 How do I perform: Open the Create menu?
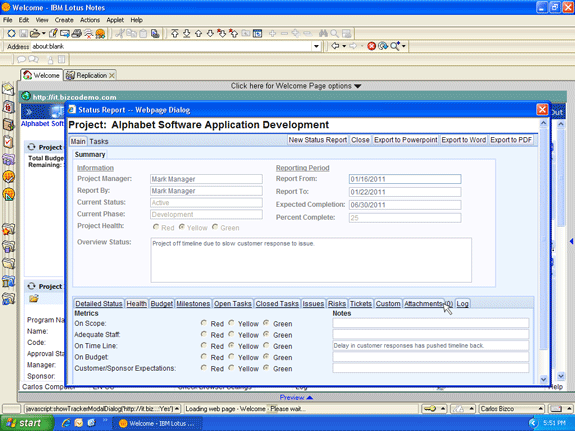64,20
